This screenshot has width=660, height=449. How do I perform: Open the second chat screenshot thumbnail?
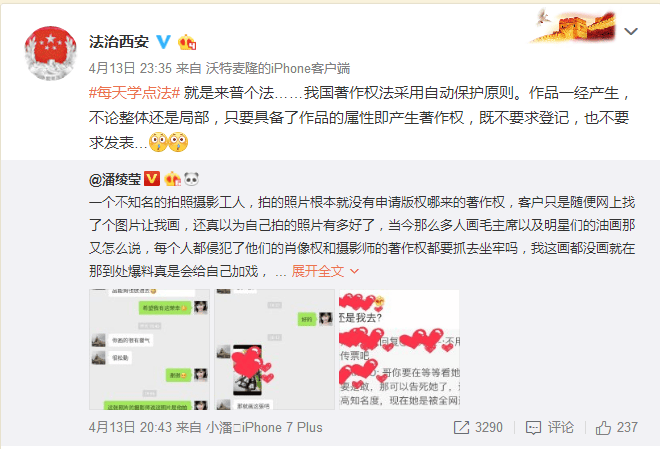[x=274, y=349]
